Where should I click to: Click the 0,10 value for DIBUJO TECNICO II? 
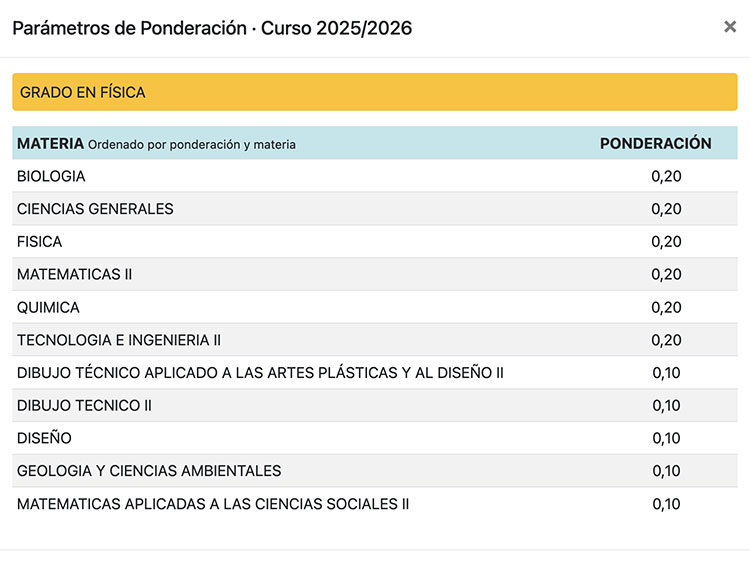[666, 406]
